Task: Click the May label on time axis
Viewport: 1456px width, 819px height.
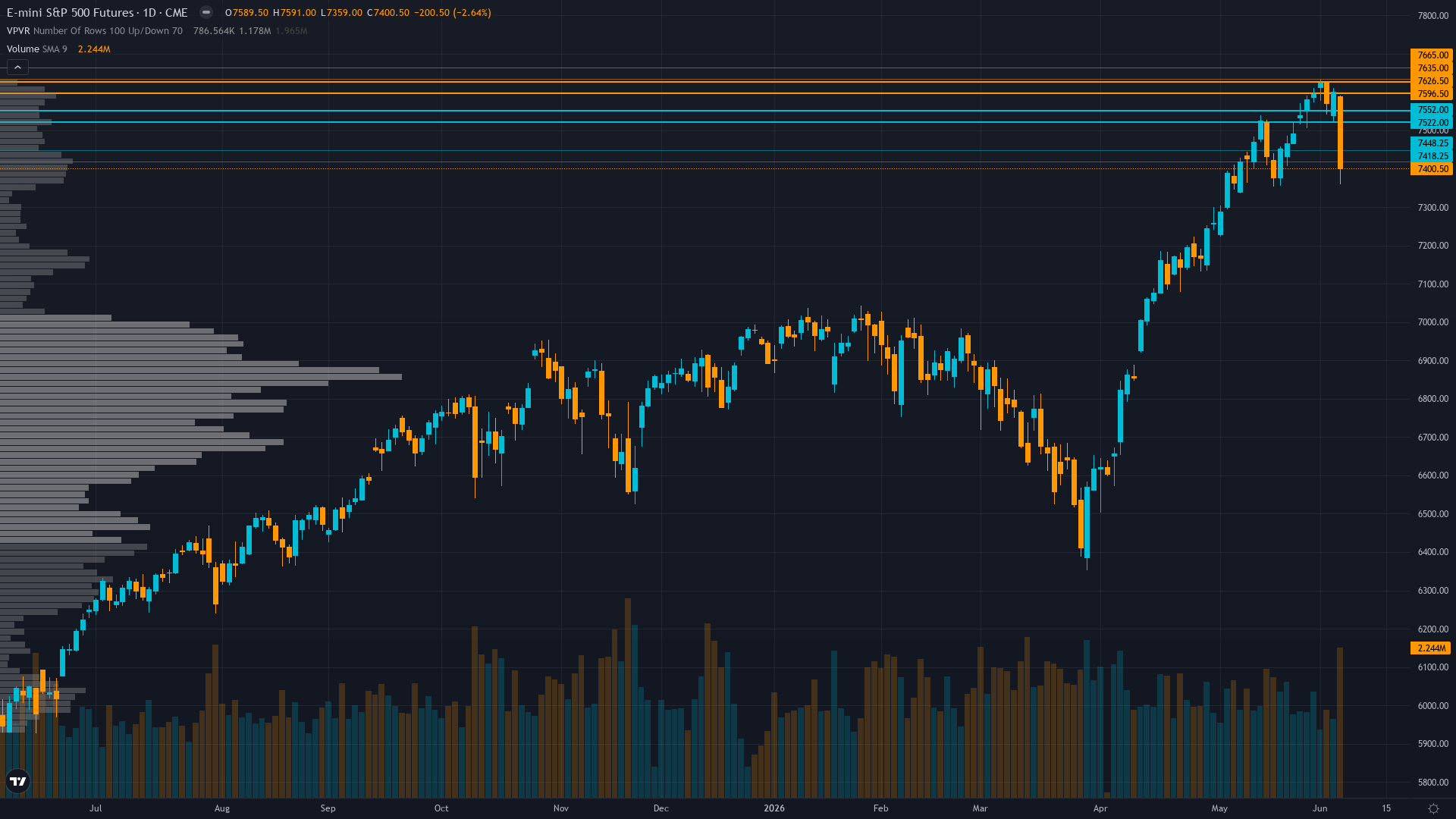Action: tap(1219, 808)
